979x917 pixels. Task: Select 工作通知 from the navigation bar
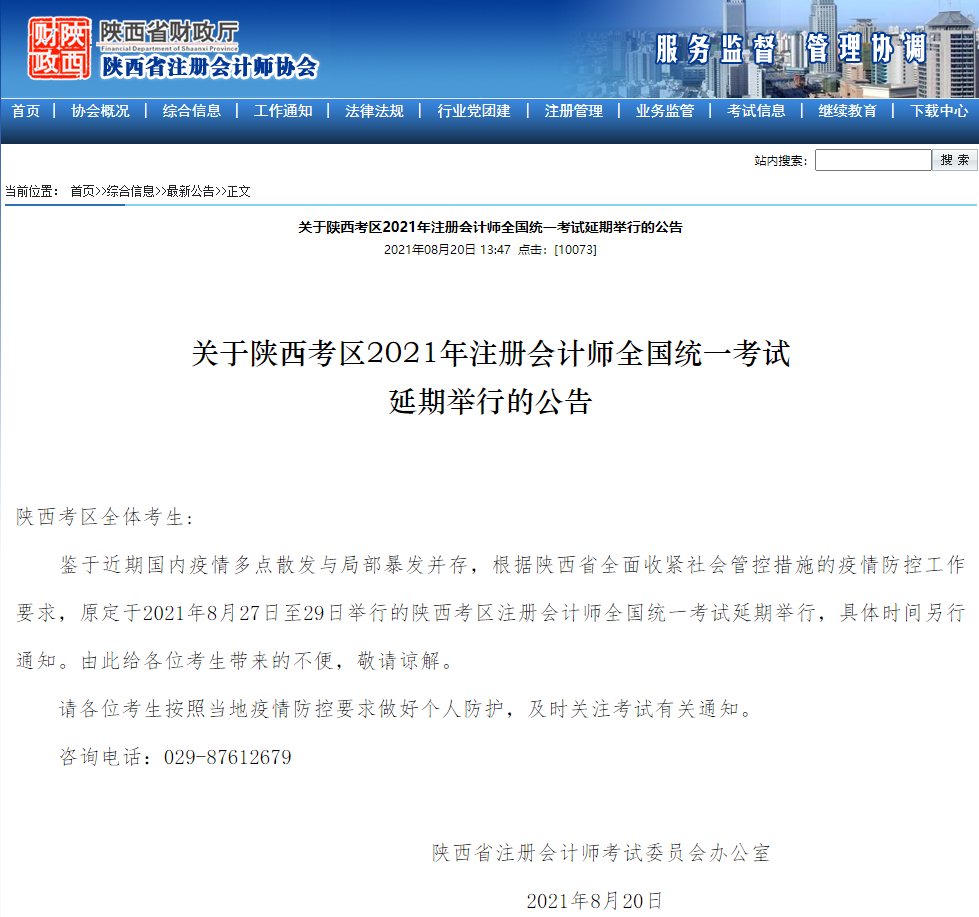point(283,111)
